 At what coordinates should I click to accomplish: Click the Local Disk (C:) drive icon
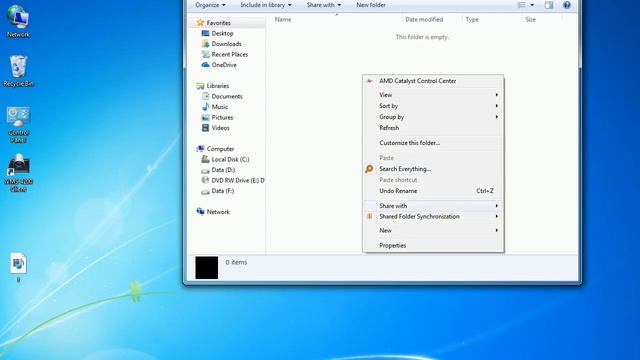pyautogui.click(x=205, y=159)
